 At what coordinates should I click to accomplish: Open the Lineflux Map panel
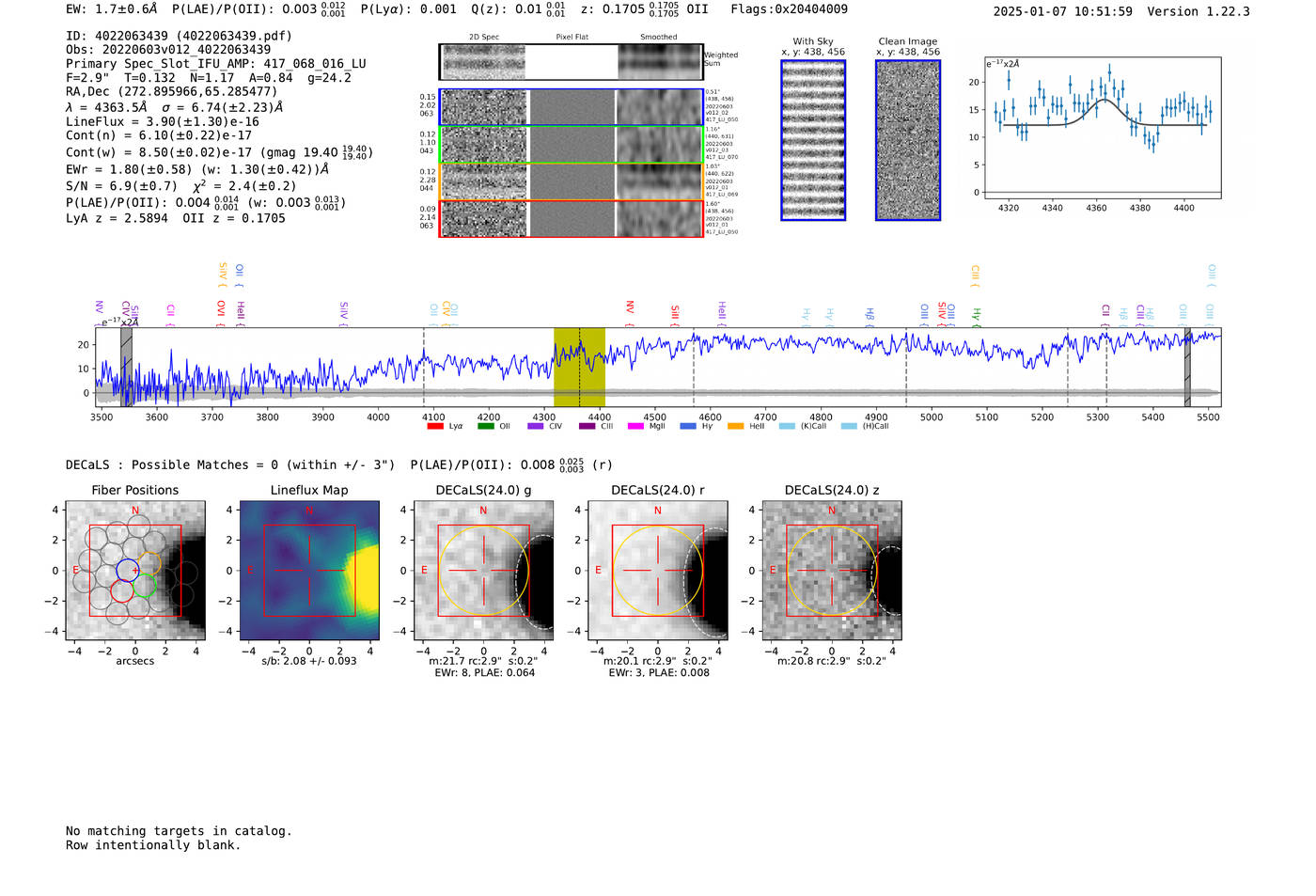[x=309, y=570]
